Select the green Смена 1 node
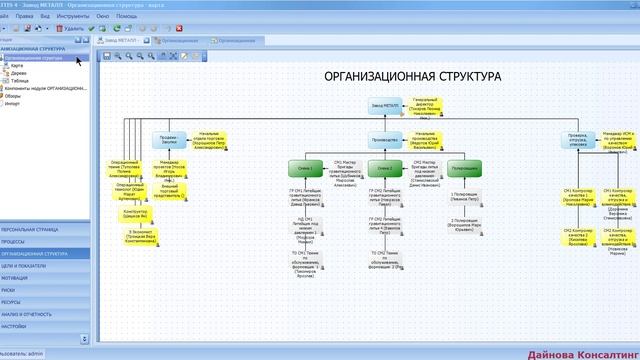Viewport: 640px width, 360px height. pyautogui.click(x=305, y=168)
